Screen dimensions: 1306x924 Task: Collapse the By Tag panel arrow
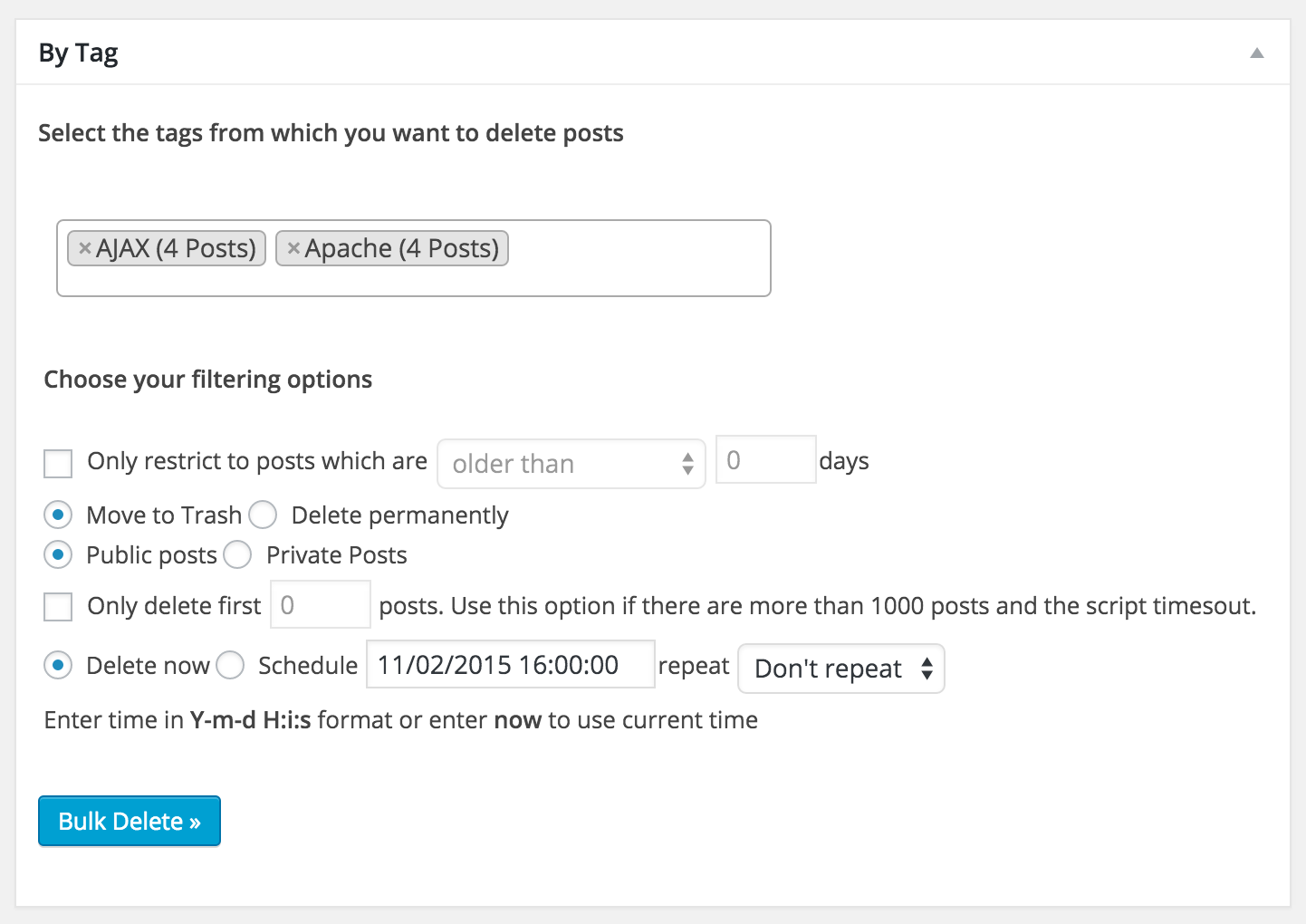[x=1256, y=53]
